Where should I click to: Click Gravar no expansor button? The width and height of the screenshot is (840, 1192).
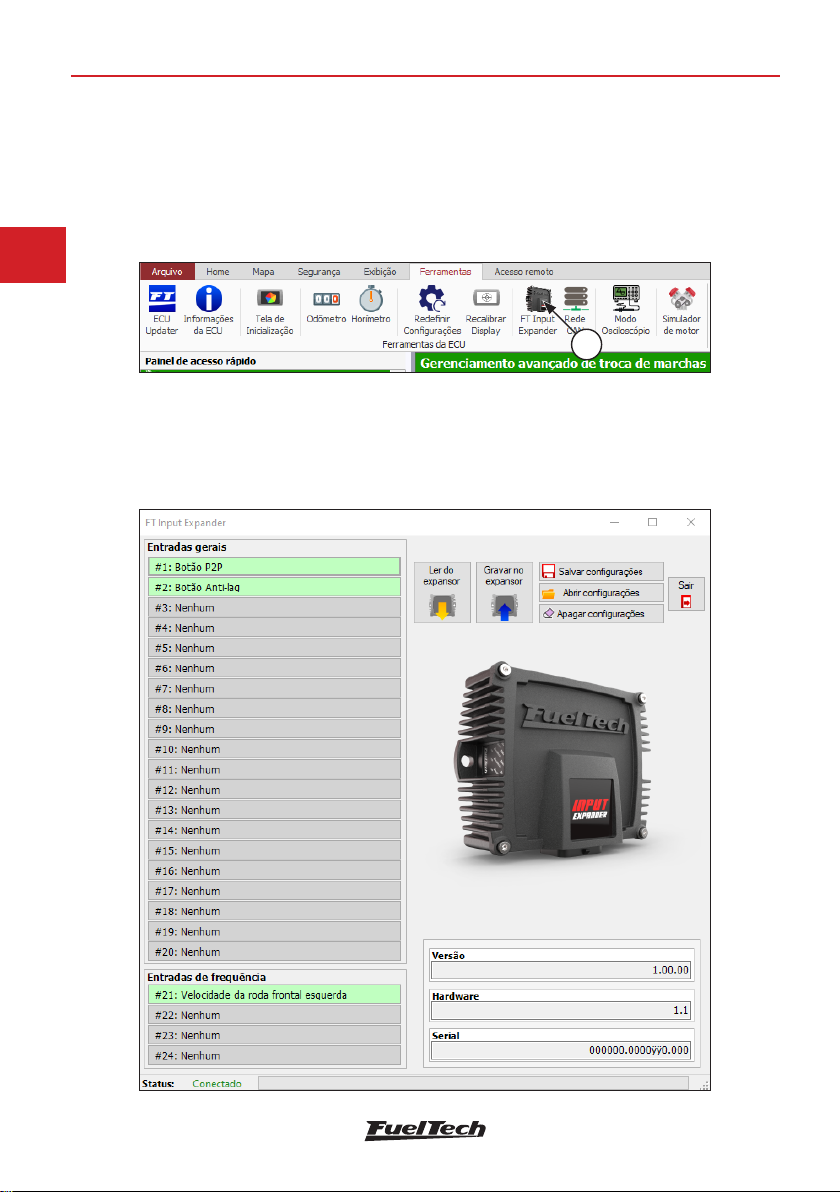point(505,592)
